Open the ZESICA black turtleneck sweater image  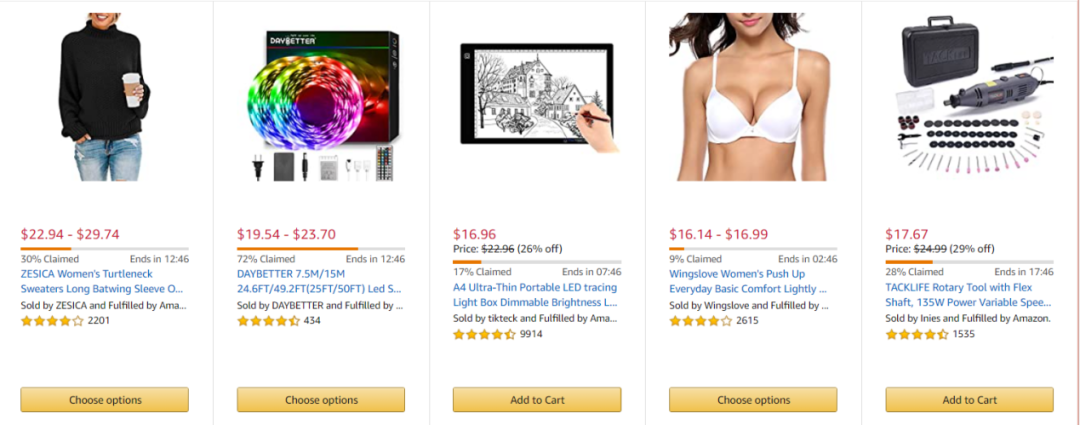pos(104,96)
